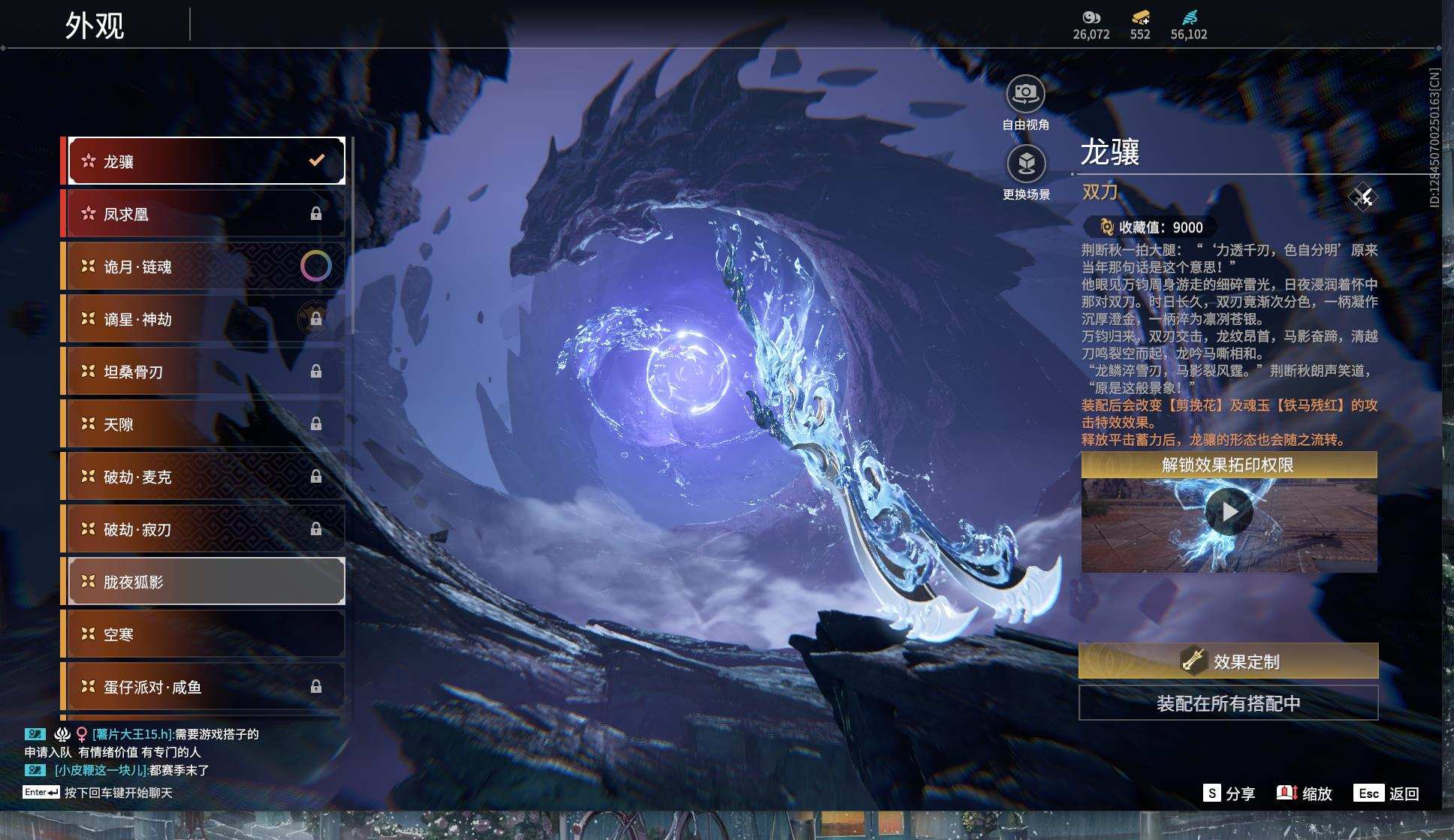Click the chat channel icon before 薯片大王15.h
Image resolution: width=1454 pixels, height=840 pixels.
pos(35,734)
